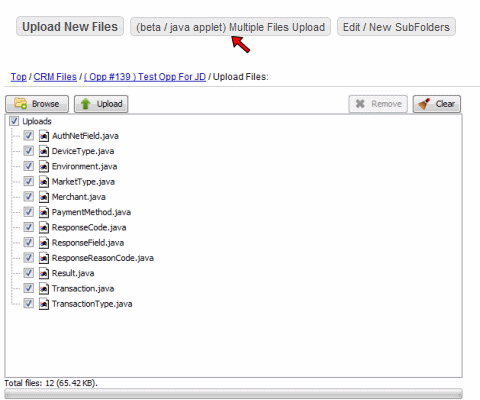480x400 pixels.
Task: Open the Opp #139 Test Opp For JD link
Action: 145,77
